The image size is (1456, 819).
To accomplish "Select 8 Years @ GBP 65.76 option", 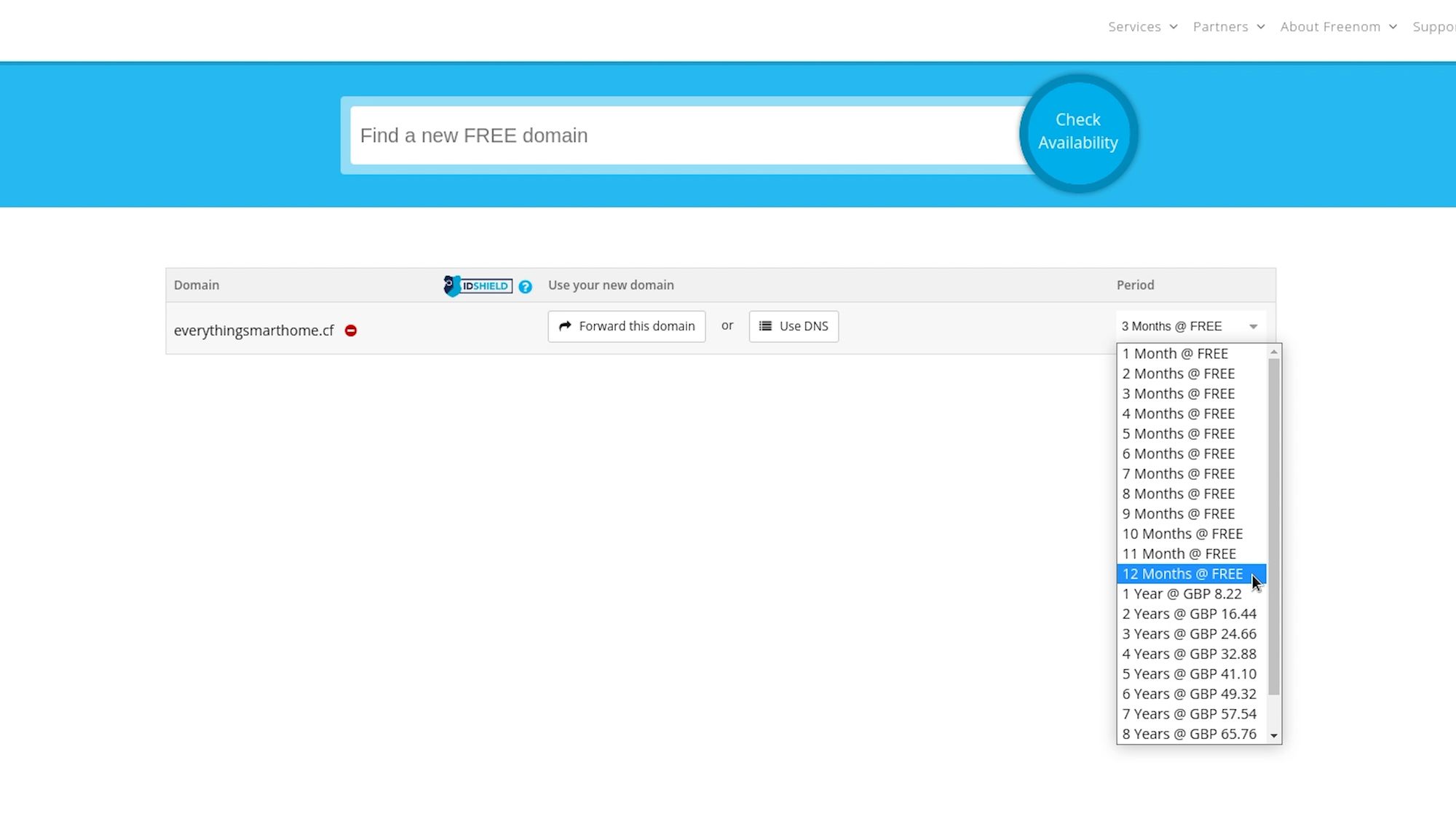I will coord(1192,734).
